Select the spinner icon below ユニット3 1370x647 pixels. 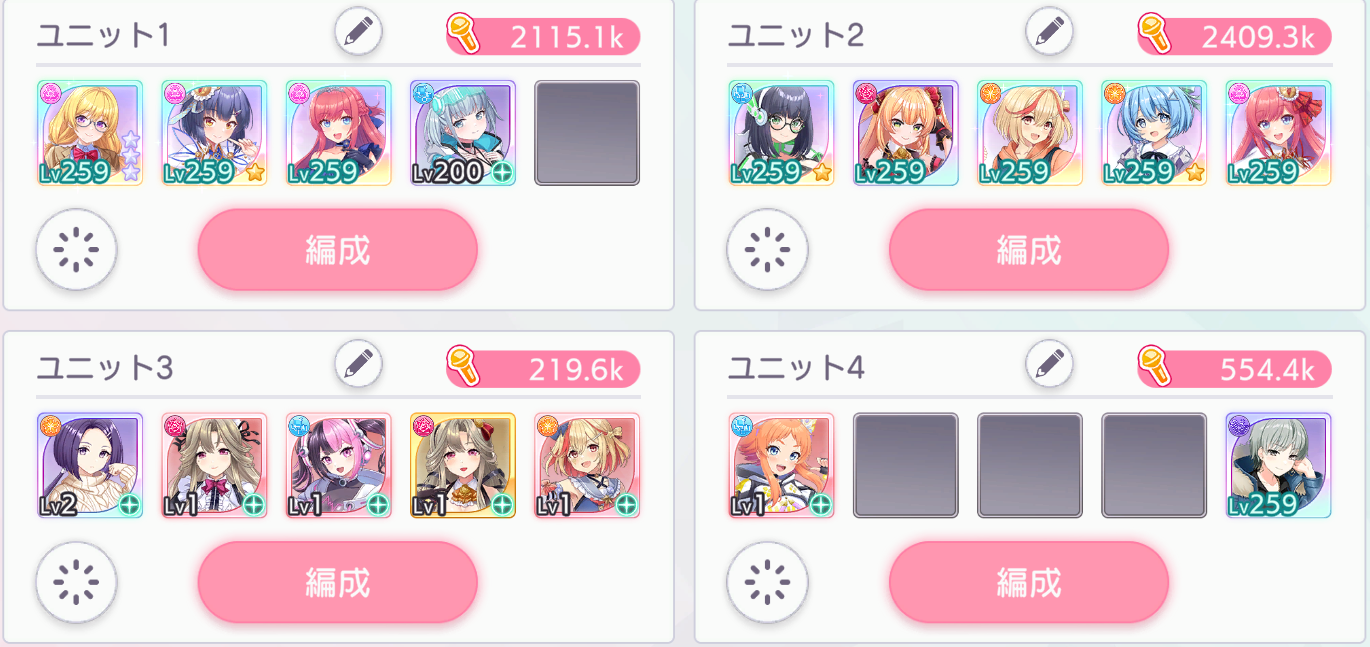coord(77,582)
